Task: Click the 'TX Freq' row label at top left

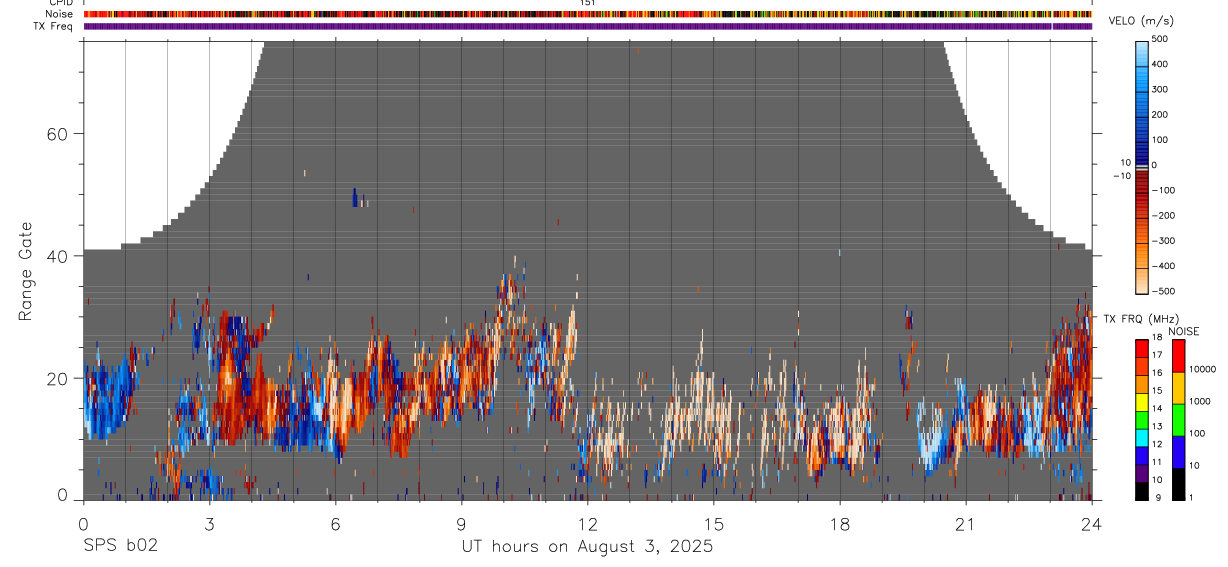Action: click(54, 26)
